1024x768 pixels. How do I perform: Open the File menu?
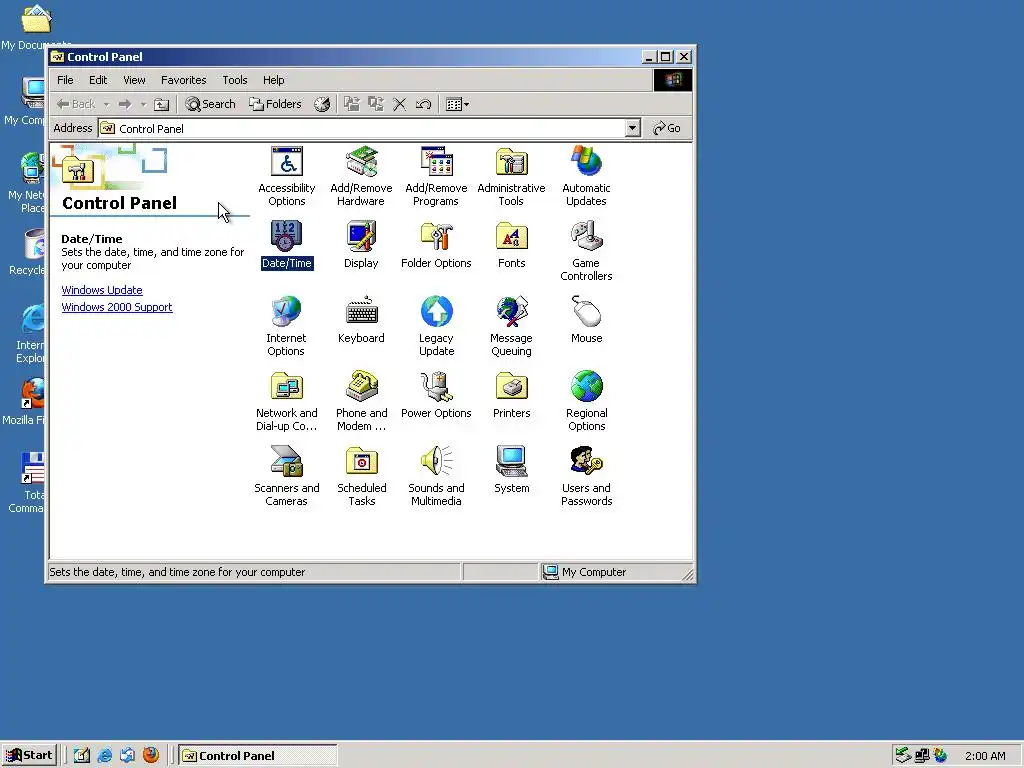click(x=65, y=80)
